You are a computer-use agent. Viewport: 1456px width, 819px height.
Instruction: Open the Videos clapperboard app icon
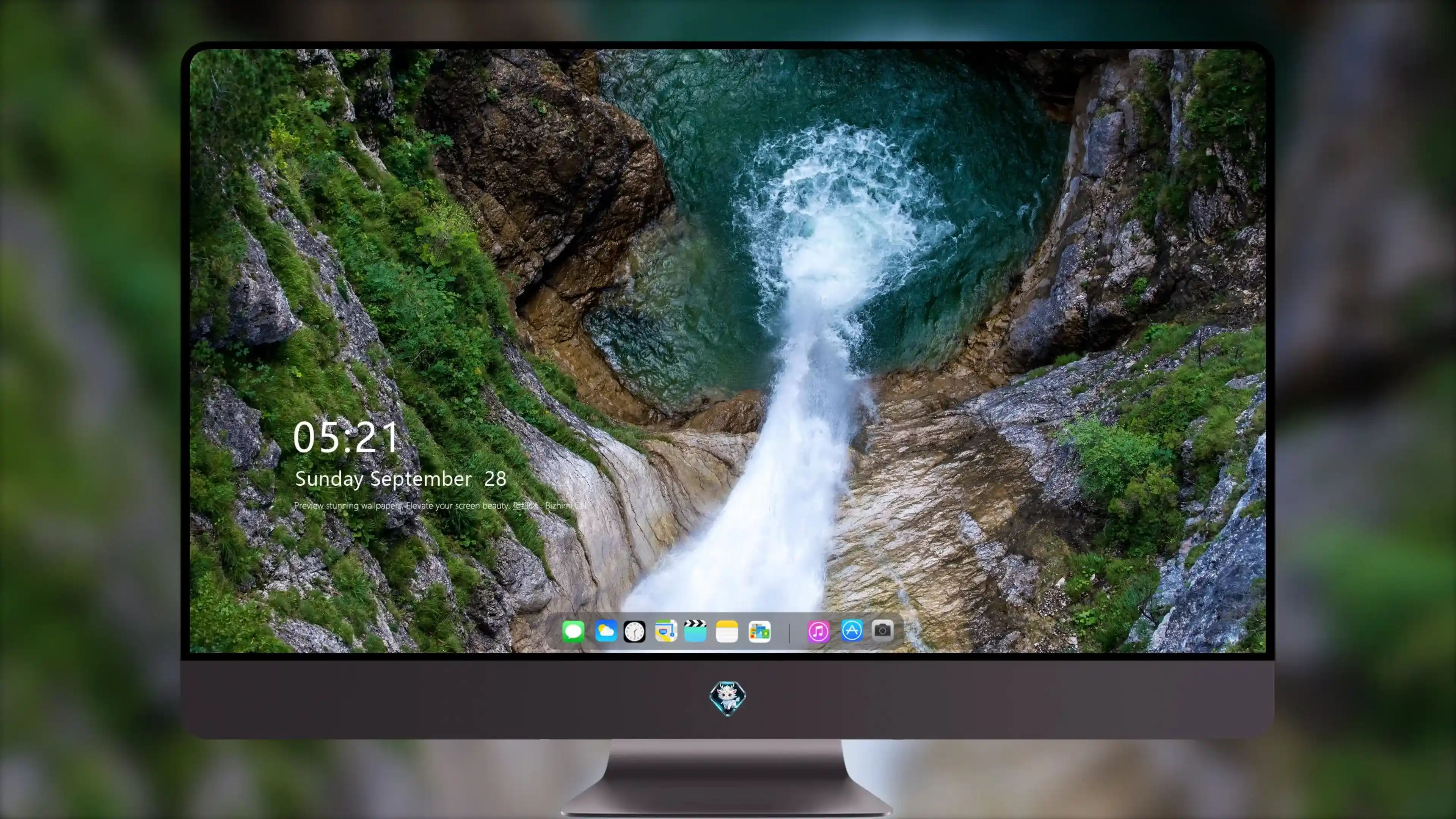[x=695, y=631]
